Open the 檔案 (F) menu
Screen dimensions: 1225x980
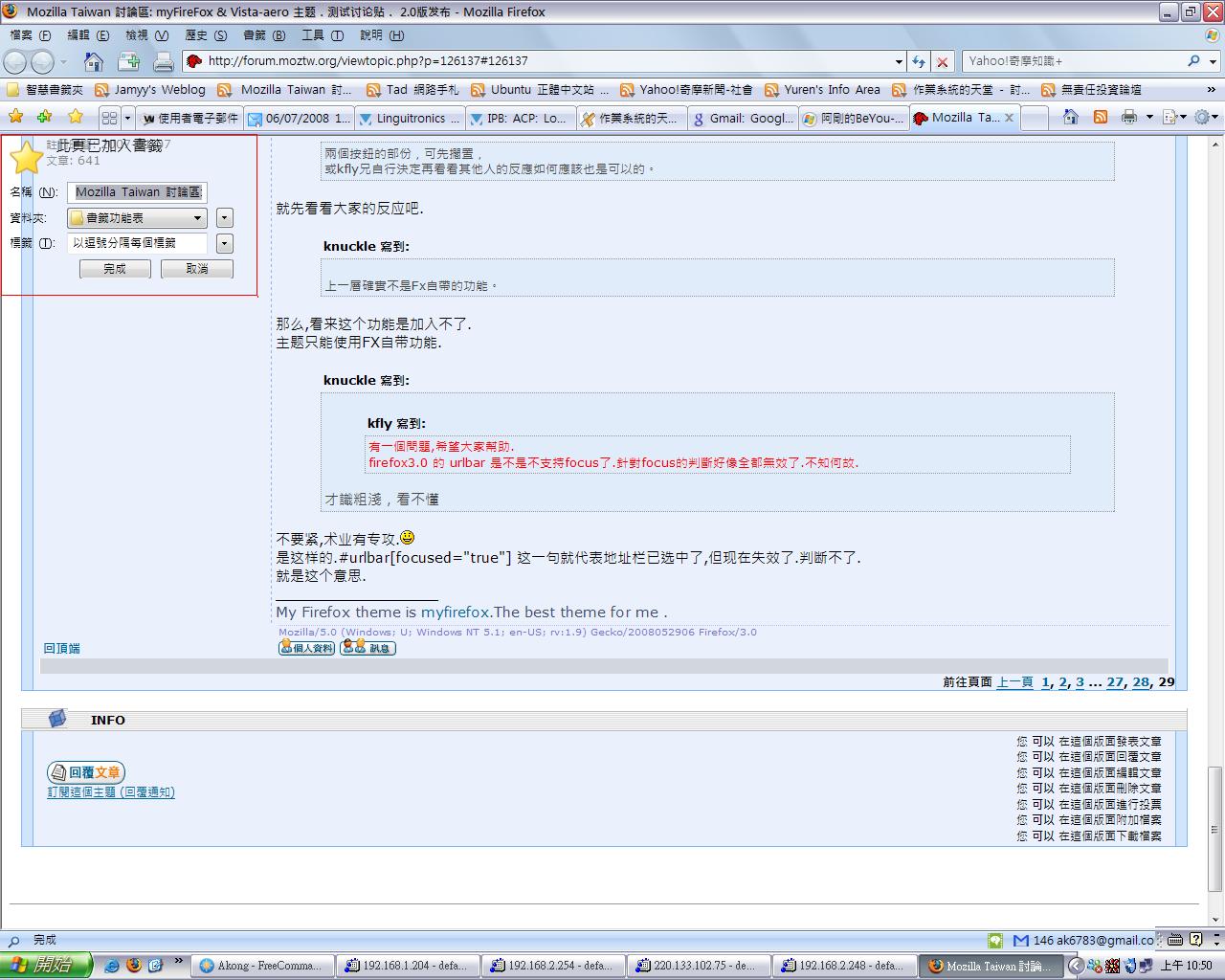[x=31, y=35]
